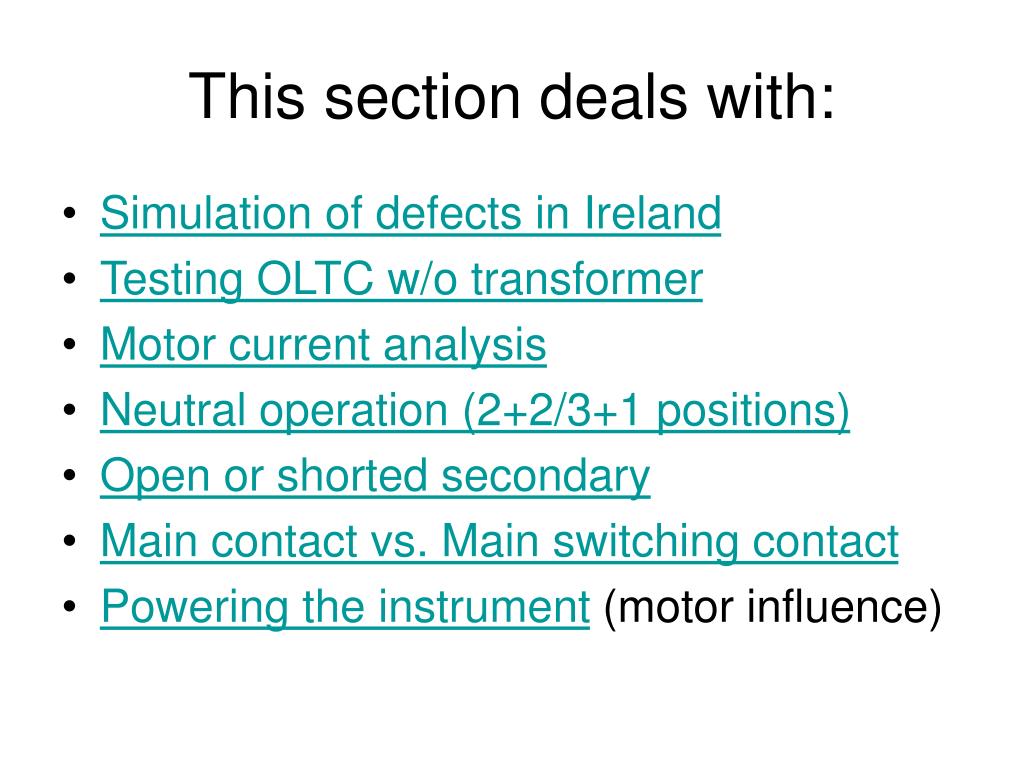Viewport: 1024px width, 768px height.
Task: Click the bullet before Open or shorted secondary
Action: pos(70,475)
